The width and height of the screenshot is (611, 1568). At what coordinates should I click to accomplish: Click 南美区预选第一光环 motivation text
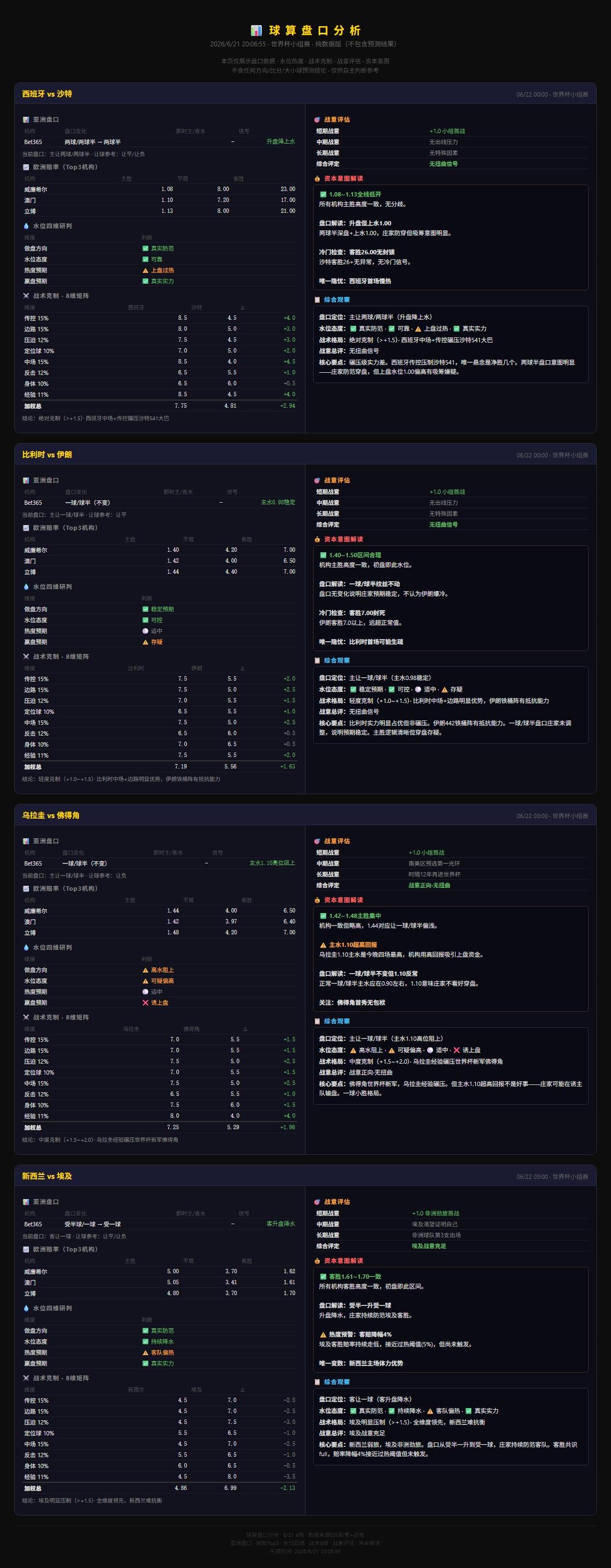434,865
